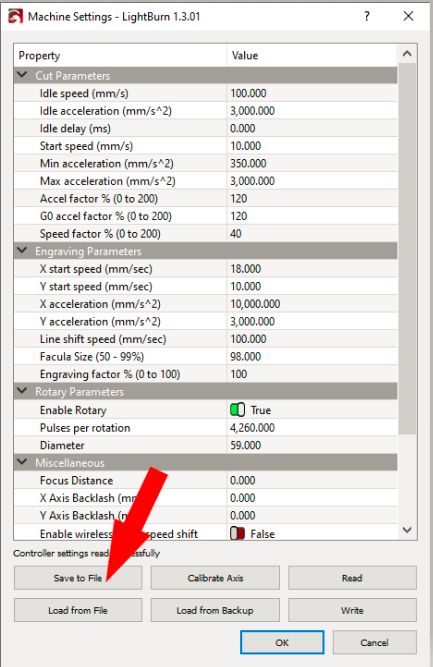
Task: Click 'Facula Size (50 - 99%)' label
Action: 92,356
